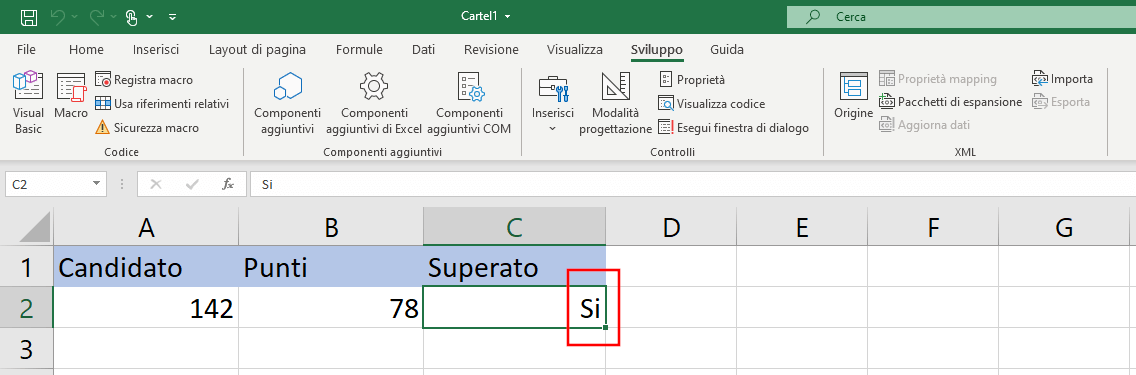1136x375 pixels.
Task: Toggle Usa riferimenti relativi
Action: coord(162,104)
